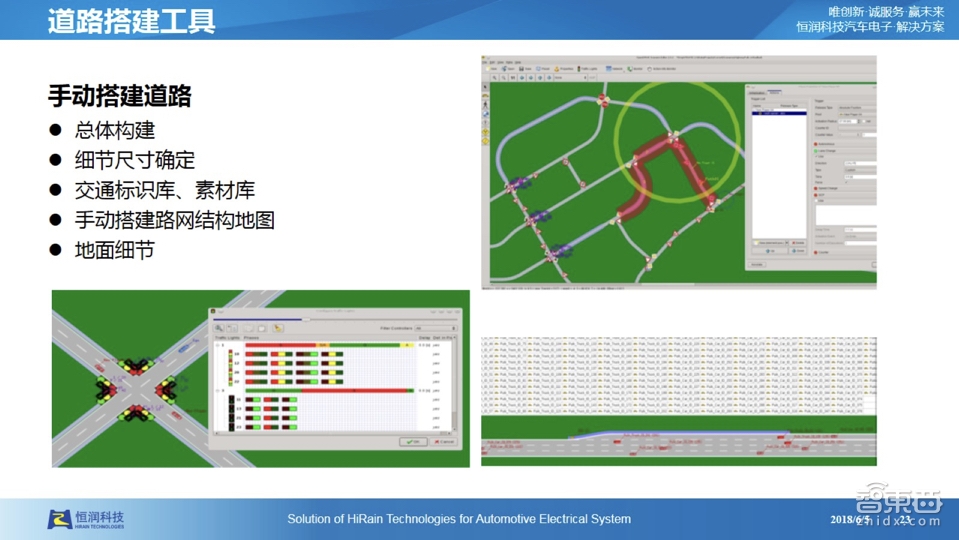Click OK in traffic light dialog
This screenshot has width=959, height=540.
coord(412,441)
